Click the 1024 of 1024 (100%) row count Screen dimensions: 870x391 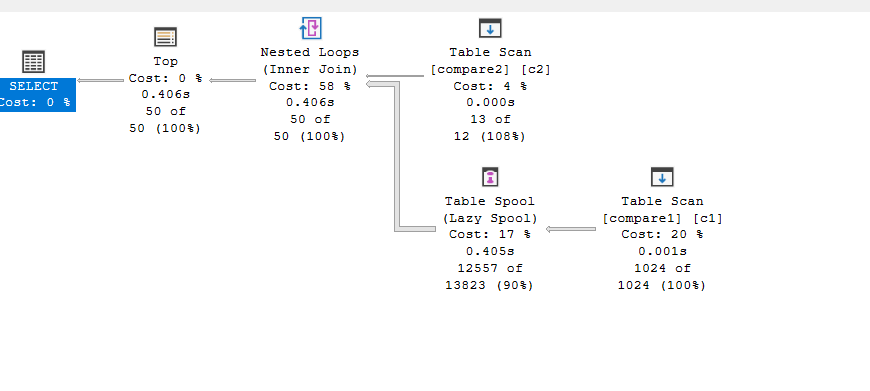click(662, 277)
